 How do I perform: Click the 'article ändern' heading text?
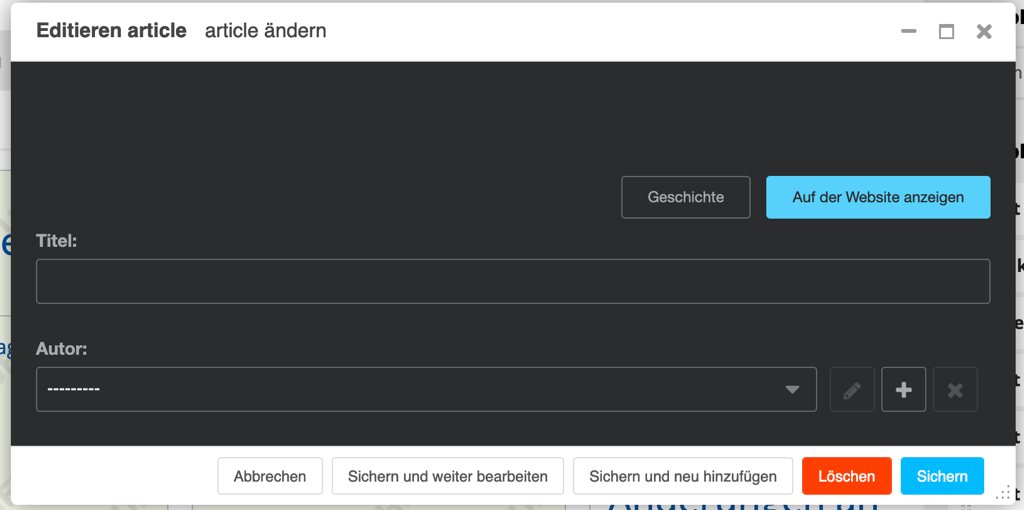266,31
